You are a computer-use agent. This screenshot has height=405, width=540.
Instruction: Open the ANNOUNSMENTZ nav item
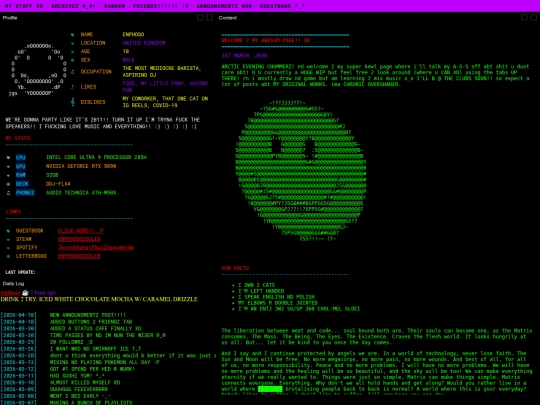224,6
